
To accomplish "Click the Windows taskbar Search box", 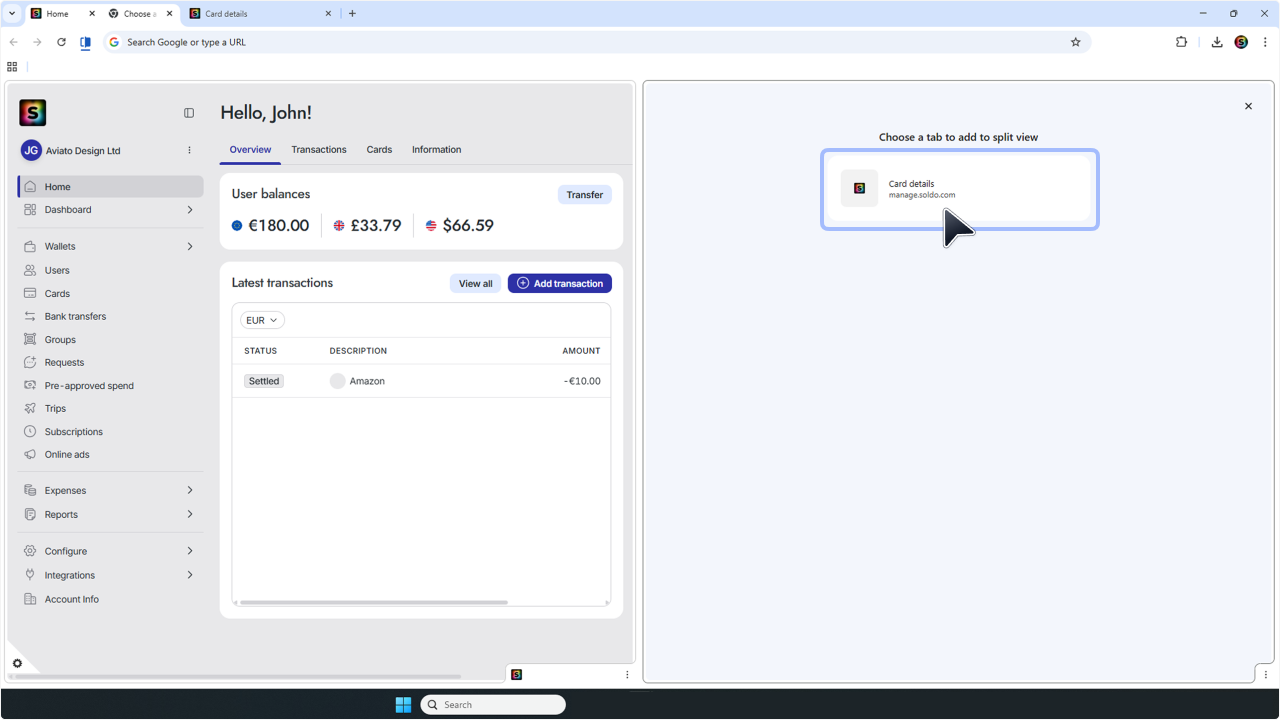I will (x=493, y=705).
